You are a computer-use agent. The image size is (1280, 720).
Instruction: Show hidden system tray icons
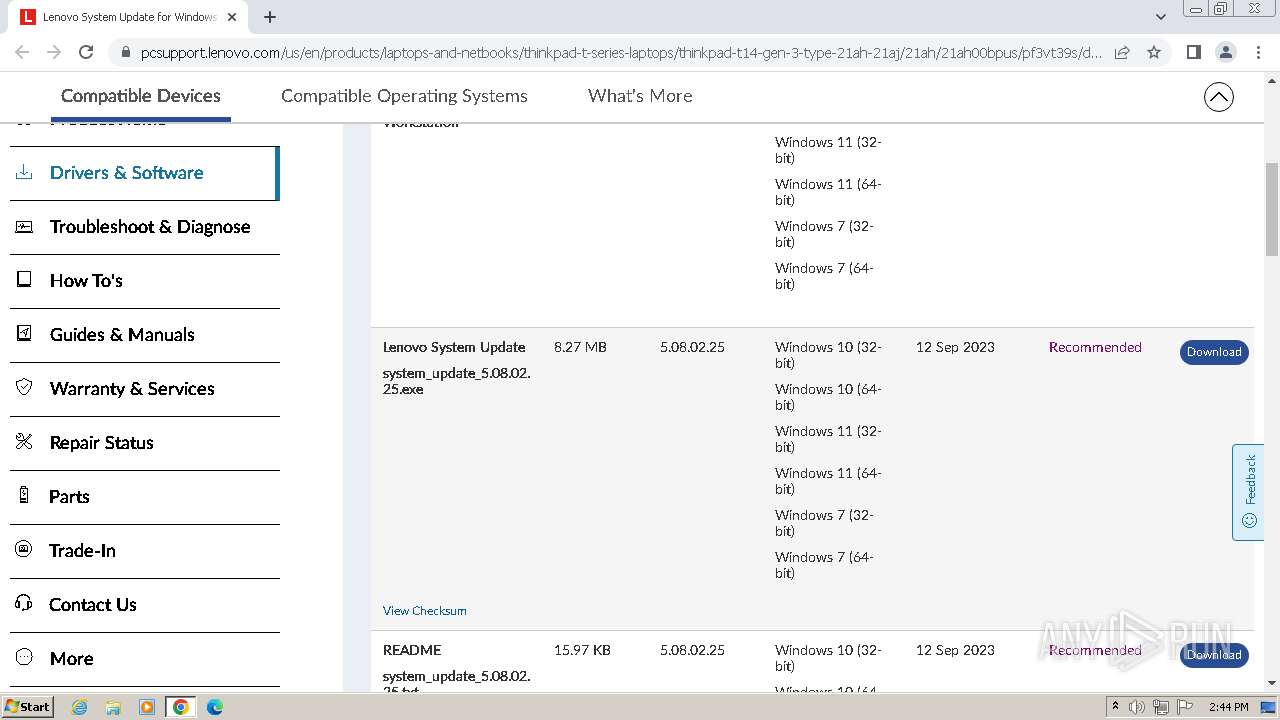click(1115, 707)
